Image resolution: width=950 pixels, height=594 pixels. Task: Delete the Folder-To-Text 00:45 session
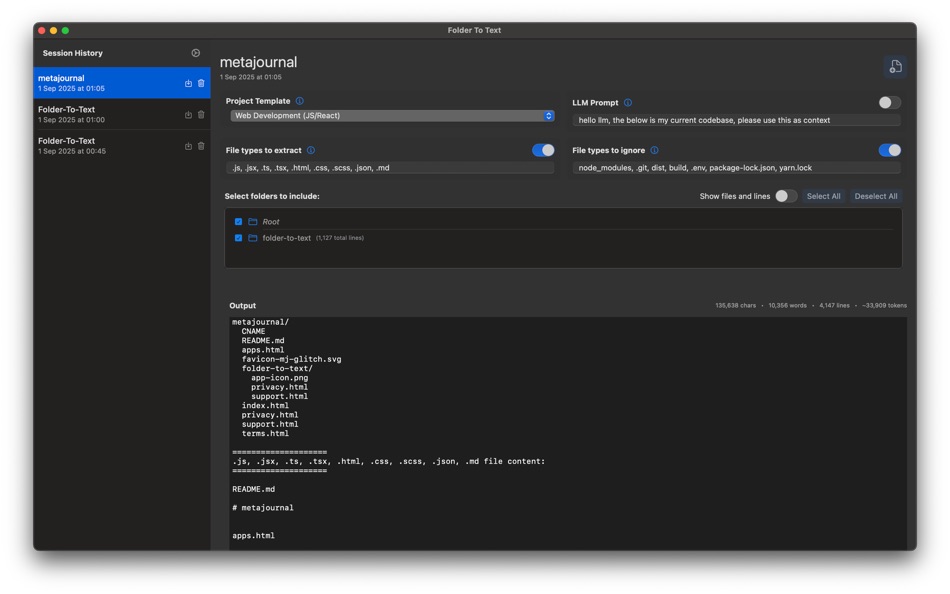[x=201, y=146]
